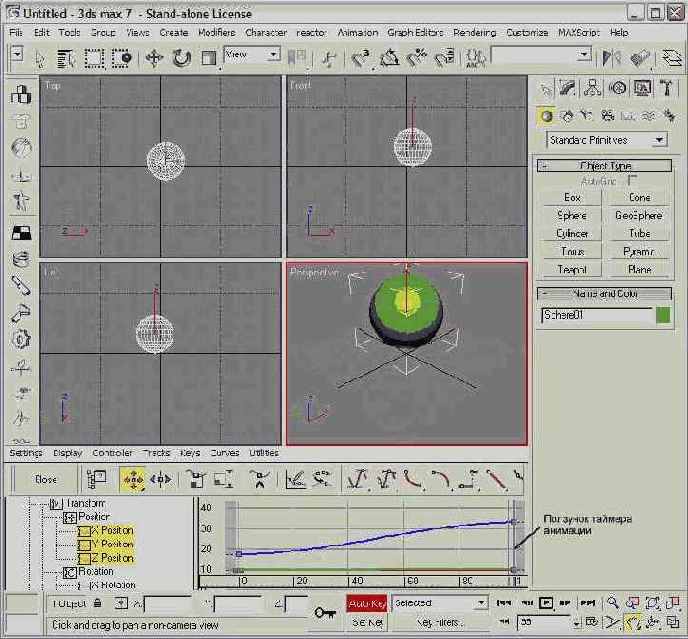Screen dimensions: 688x639
Task: Collapse the Object Type rollout
Action: point(605,166)
